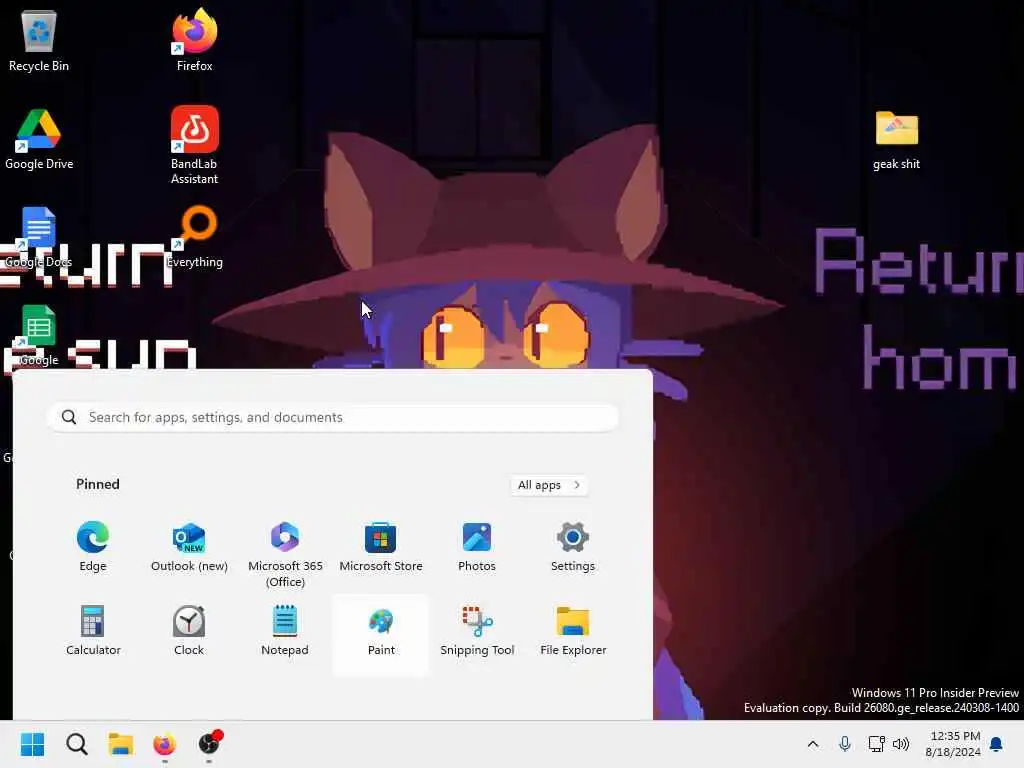Viewport: 1024px width, 768px height.
Task: Open the Clock app
Action: coord(189,631)
